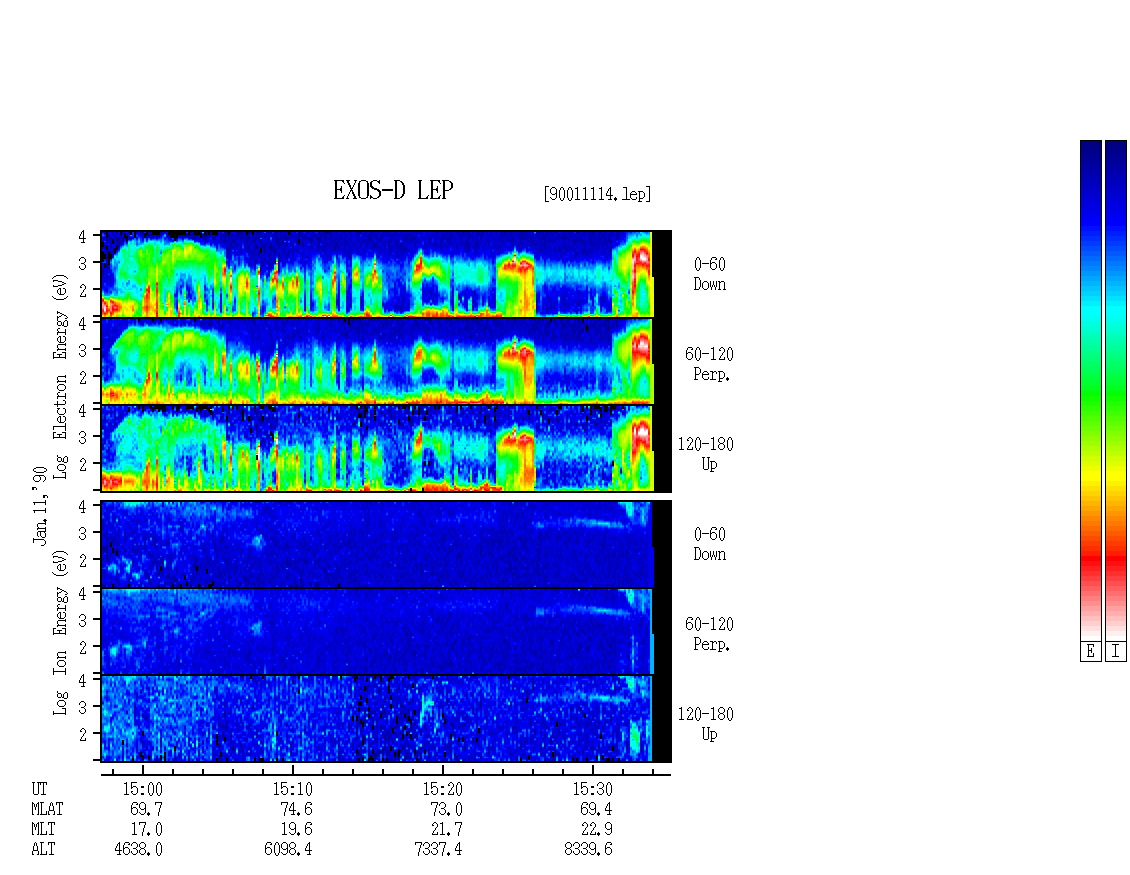
Task: Select the boxed E label under color bar
Action: coord(1090,652)
